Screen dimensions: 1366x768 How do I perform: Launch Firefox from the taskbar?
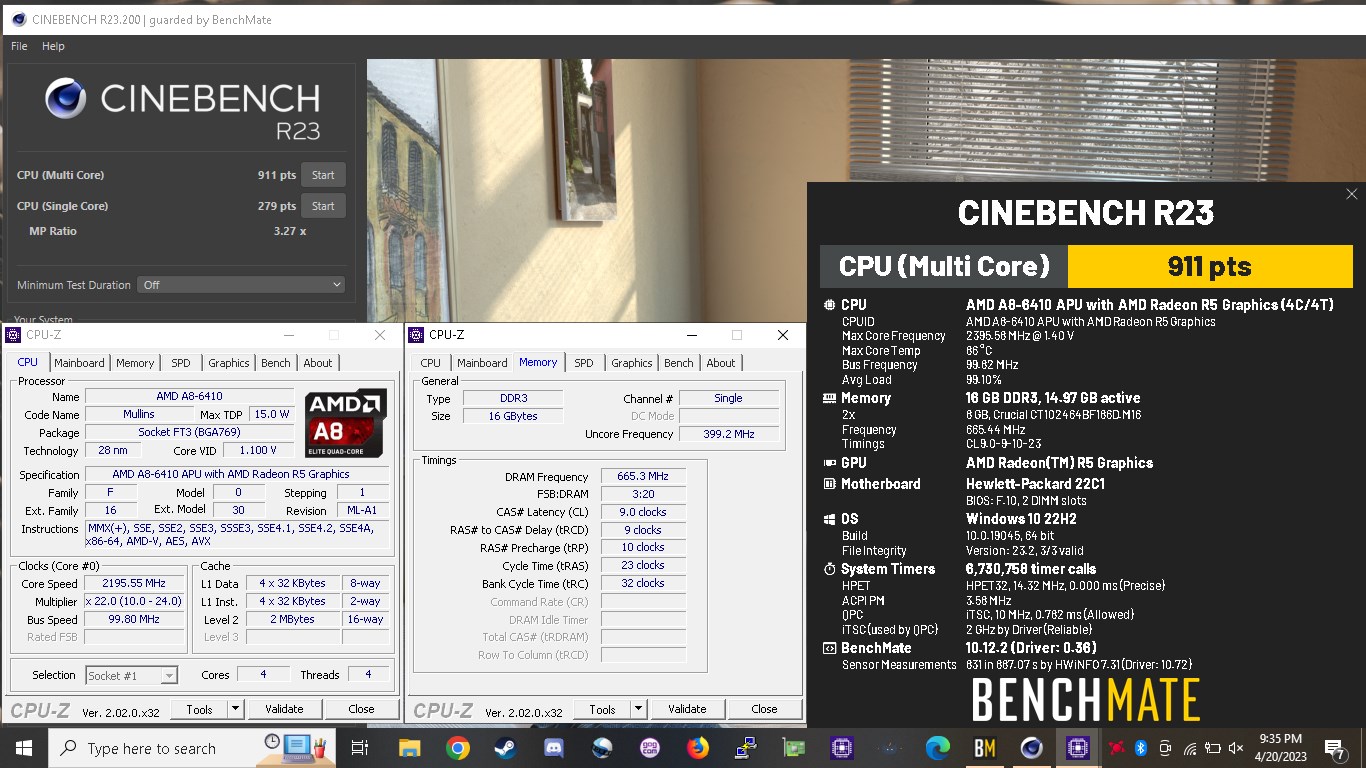698,748
